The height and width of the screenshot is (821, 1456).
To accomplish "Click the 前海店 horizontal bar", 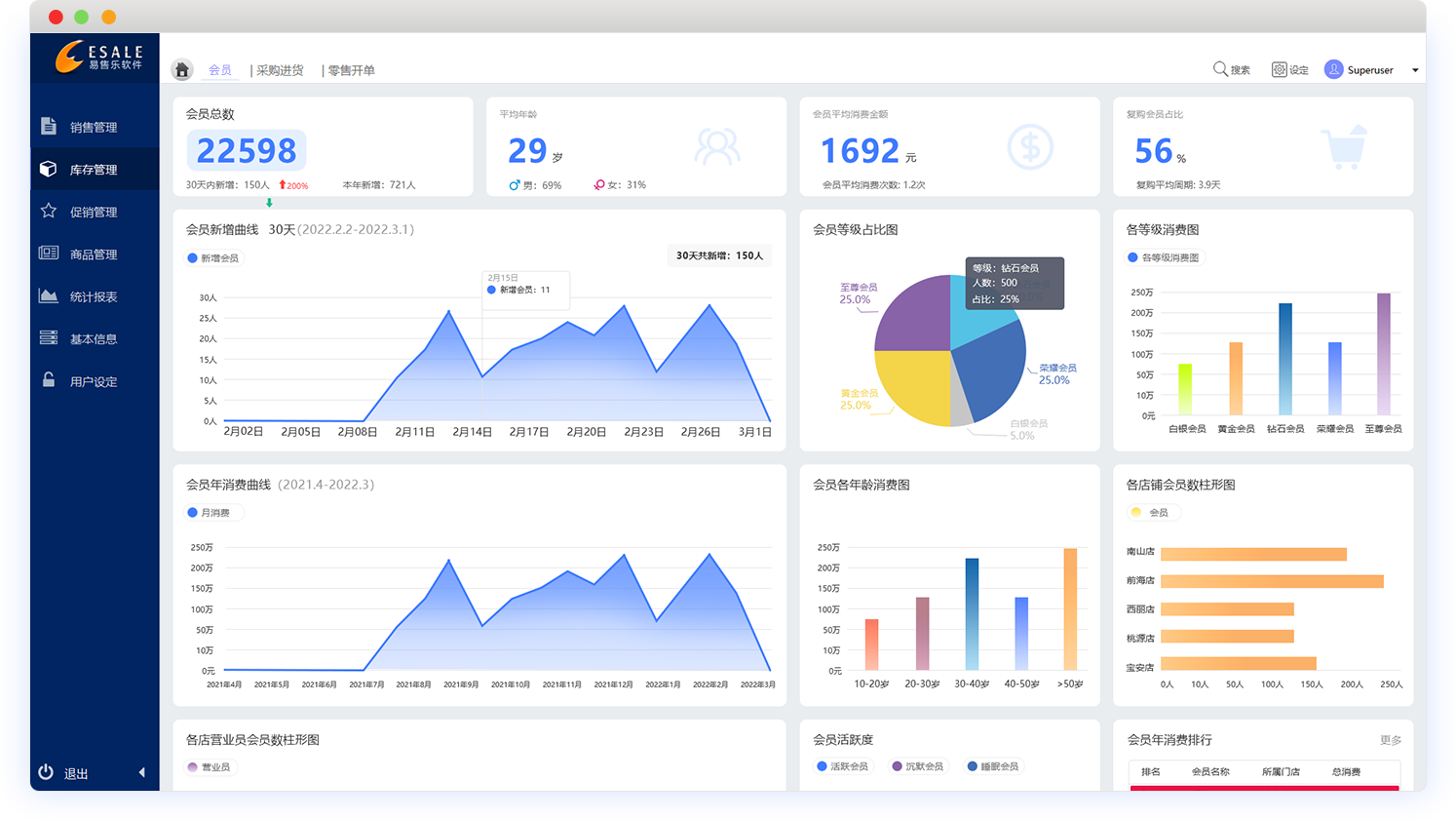I will (1272, 581).
